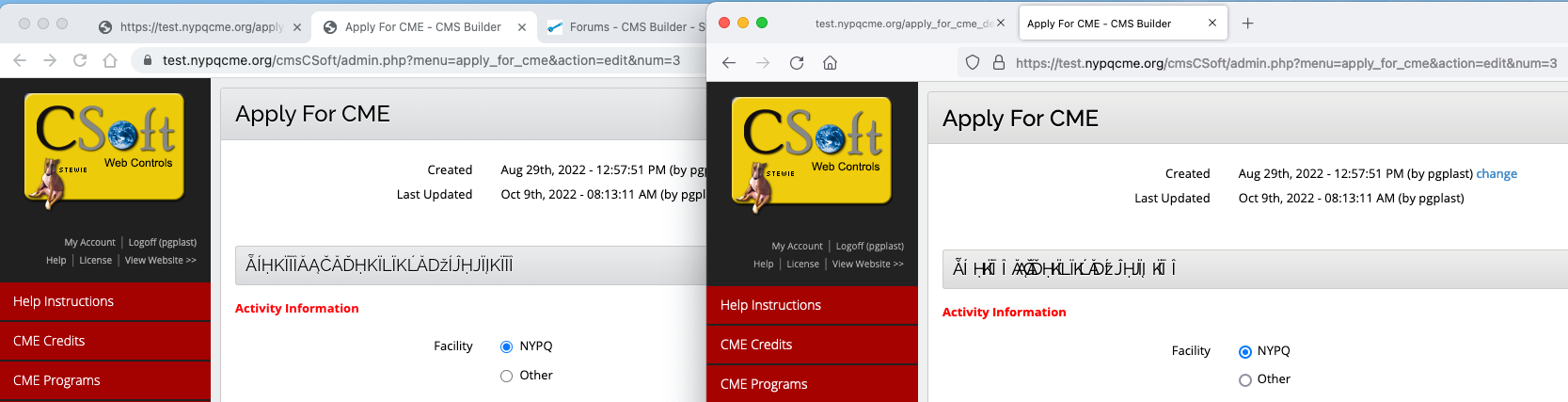Click the CSoft Web Controls logo in the right window
Screen dimensions: 1568x402
(812, 153)
